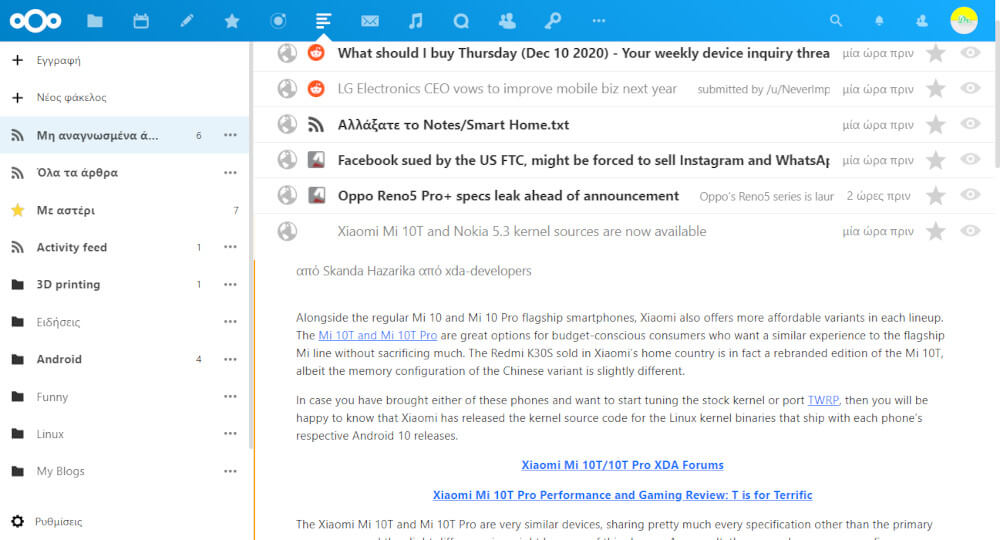This screenshot has width=1000, height=540.
Task: Follow the Mi 10T and Mi 10T Pro link
Action: click(378, 335)
